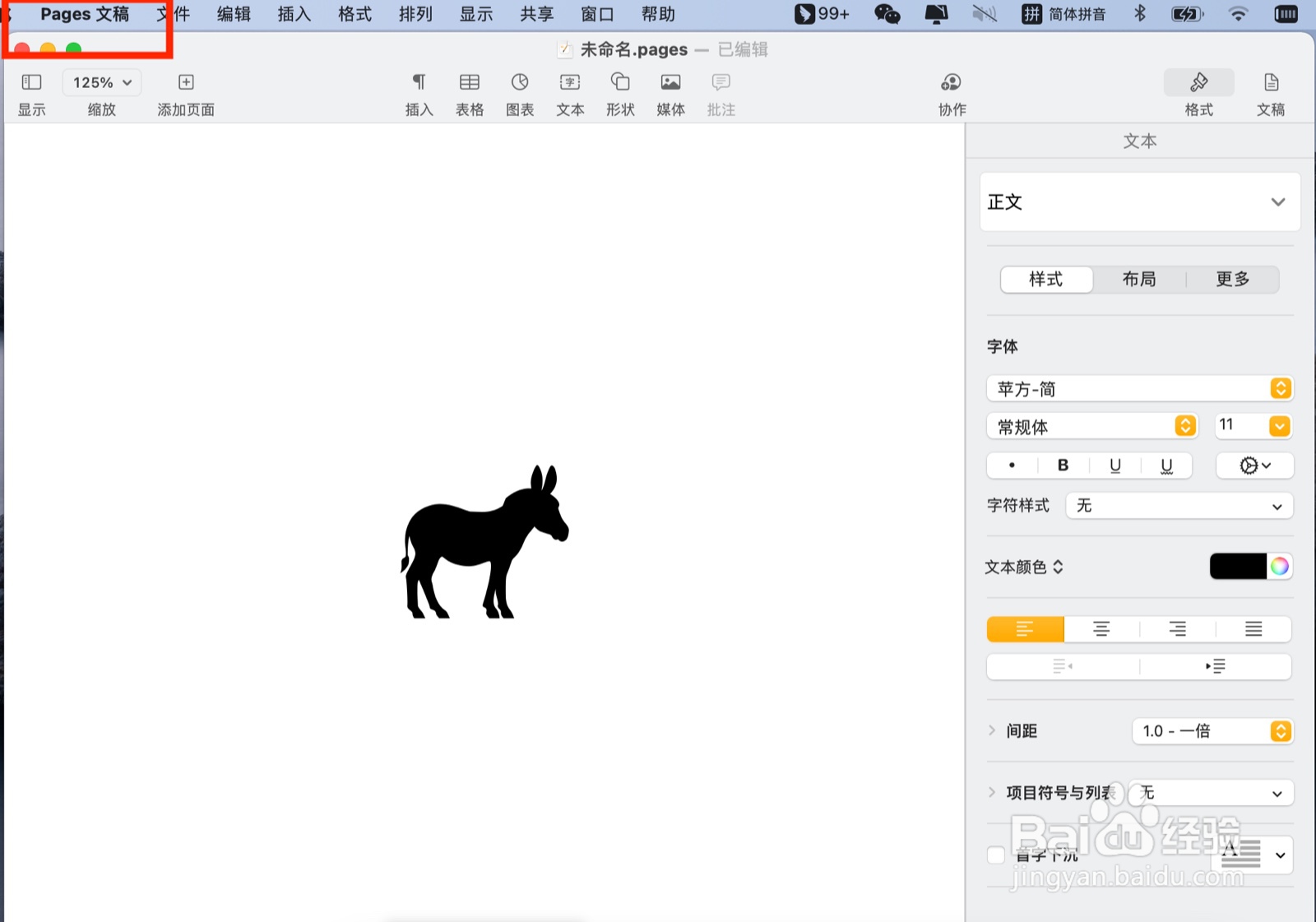Click the battery status icon
This screenshot has height=922, width=1316.
[x=1187, y=14]
